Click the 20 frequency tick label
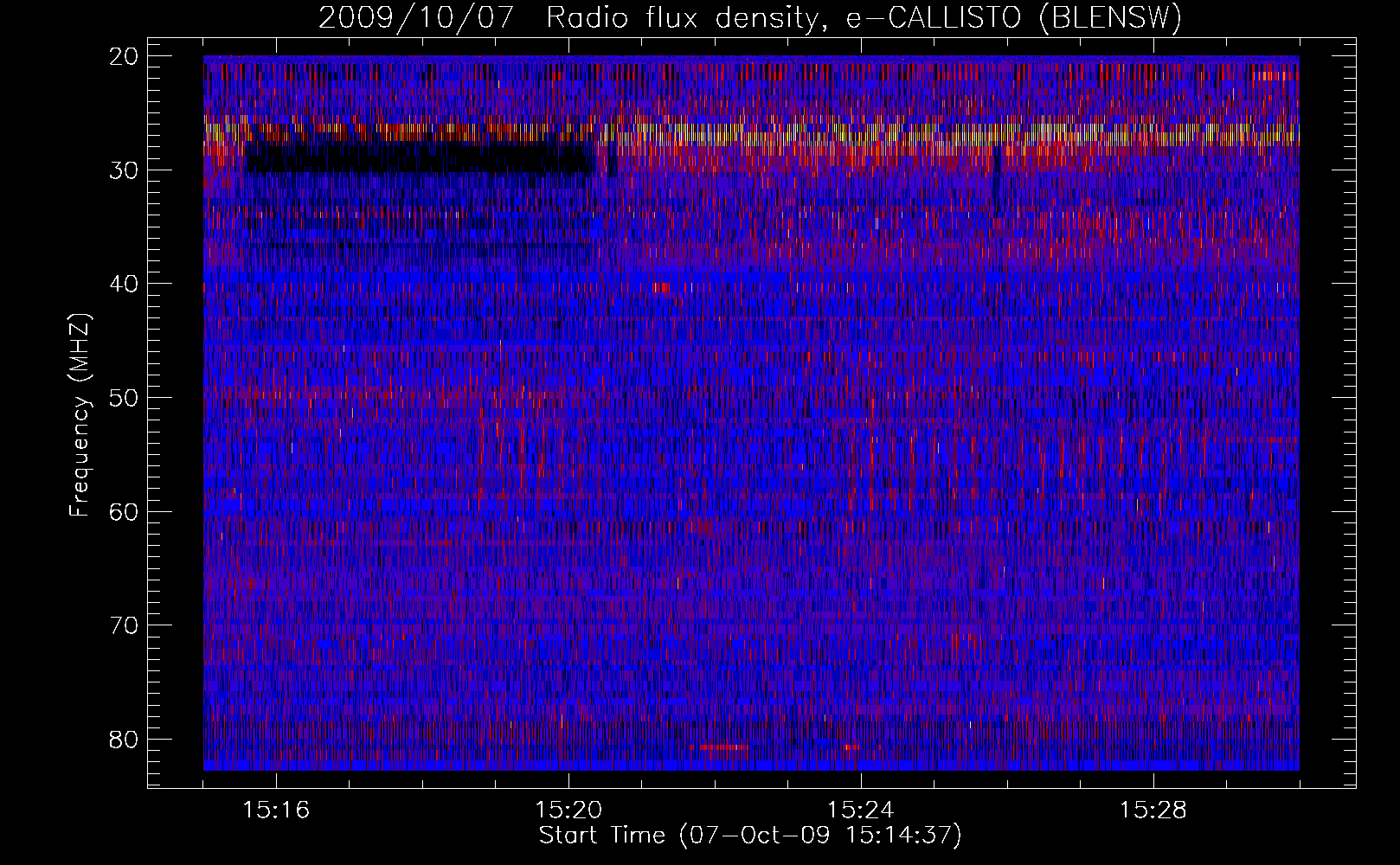1400x865 pixels. tap(125, 56)
